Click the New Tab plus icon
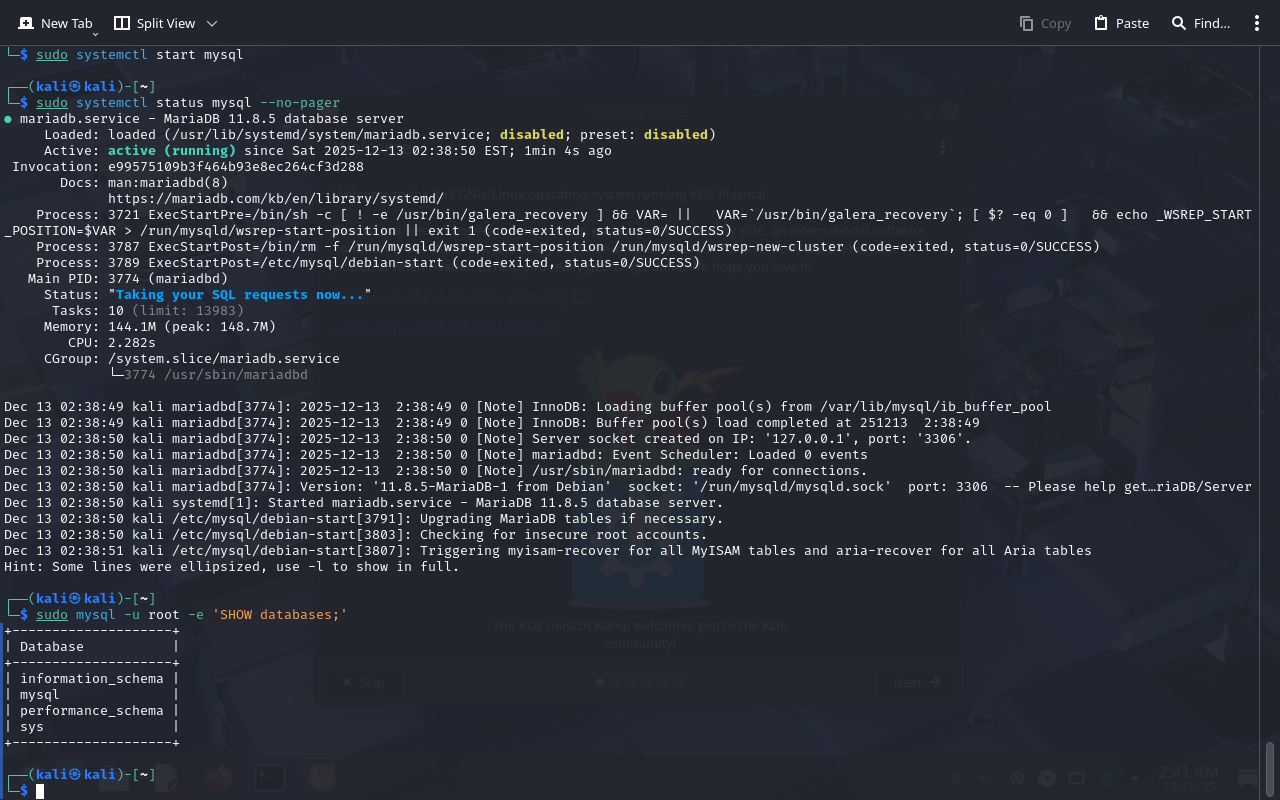The image size is (1280, 800). click(23, 23)
